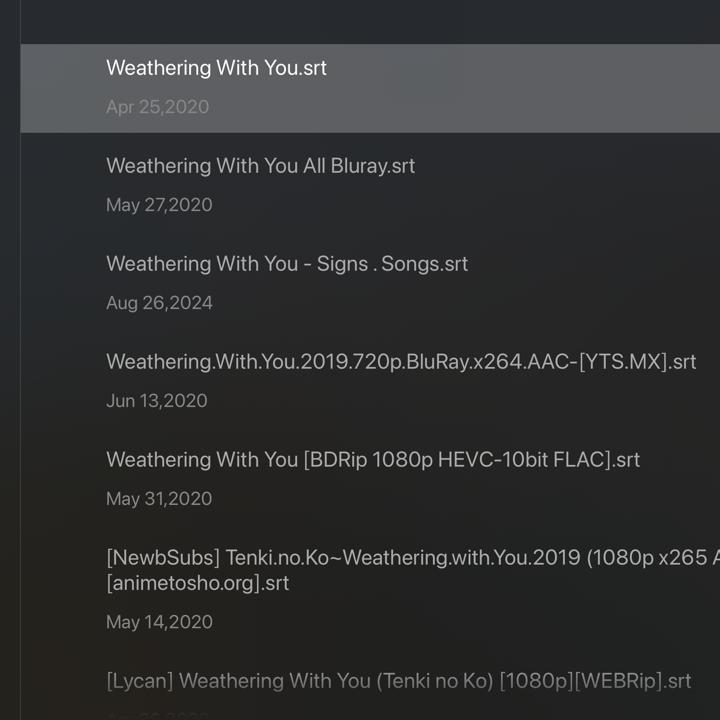Screen dimensions: 720x720
Task: Click the Jun 13,2020 date label
Action: (x=156, y=401)
